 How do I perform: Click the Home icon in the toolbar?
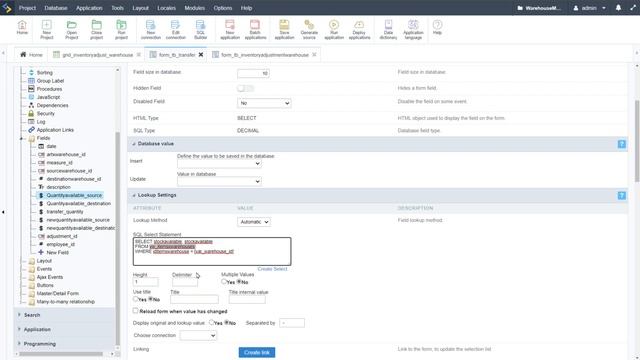point(22,28)
